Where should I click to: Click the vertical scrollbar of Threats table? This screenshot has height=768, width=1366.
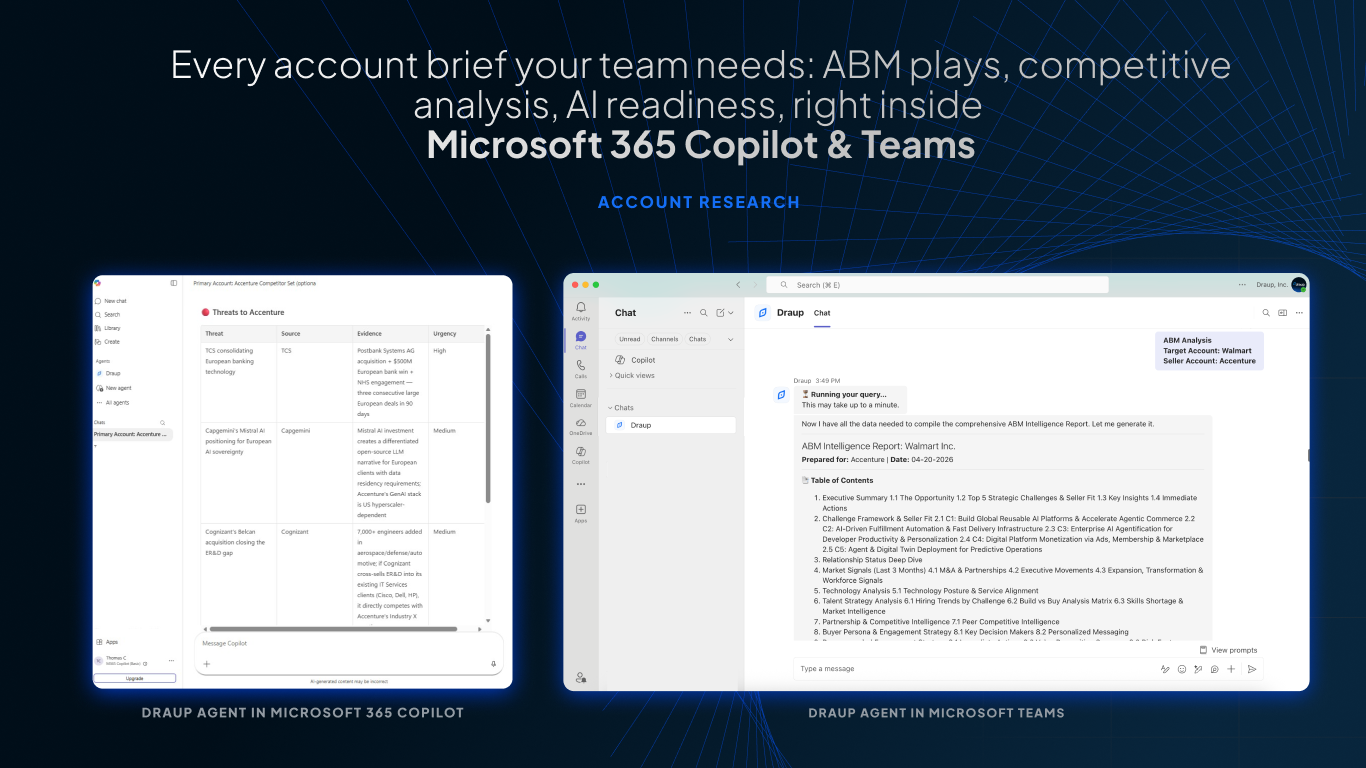pos(488,418)
